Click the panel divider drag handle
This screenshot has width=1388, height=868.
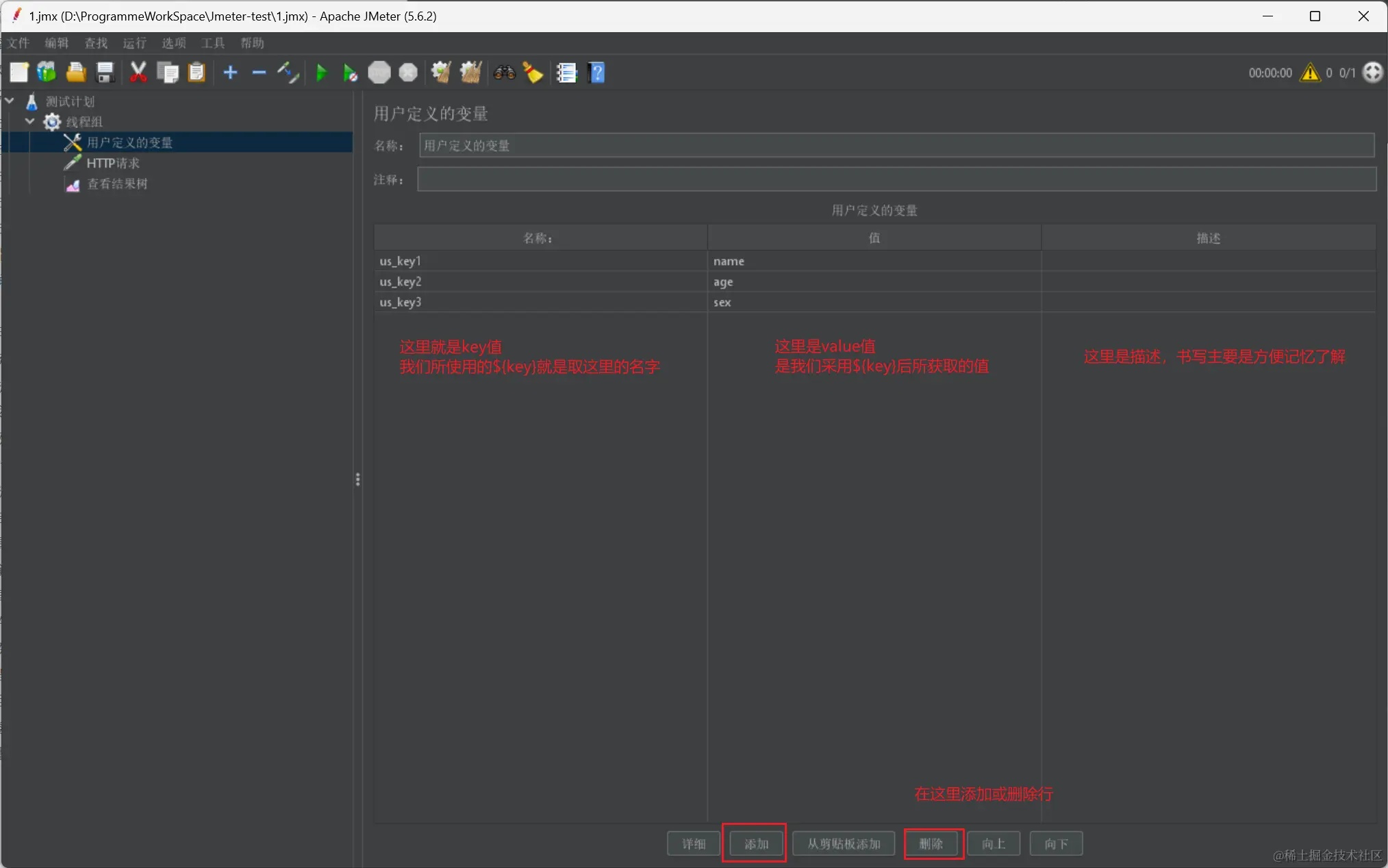click(357, 479)
